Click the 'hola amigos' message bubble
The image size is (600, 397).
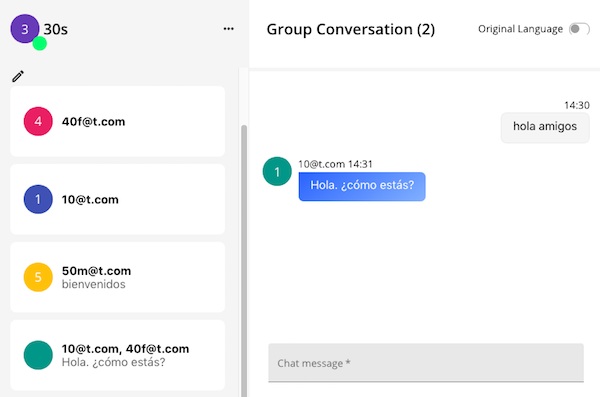tap(545, 127)
